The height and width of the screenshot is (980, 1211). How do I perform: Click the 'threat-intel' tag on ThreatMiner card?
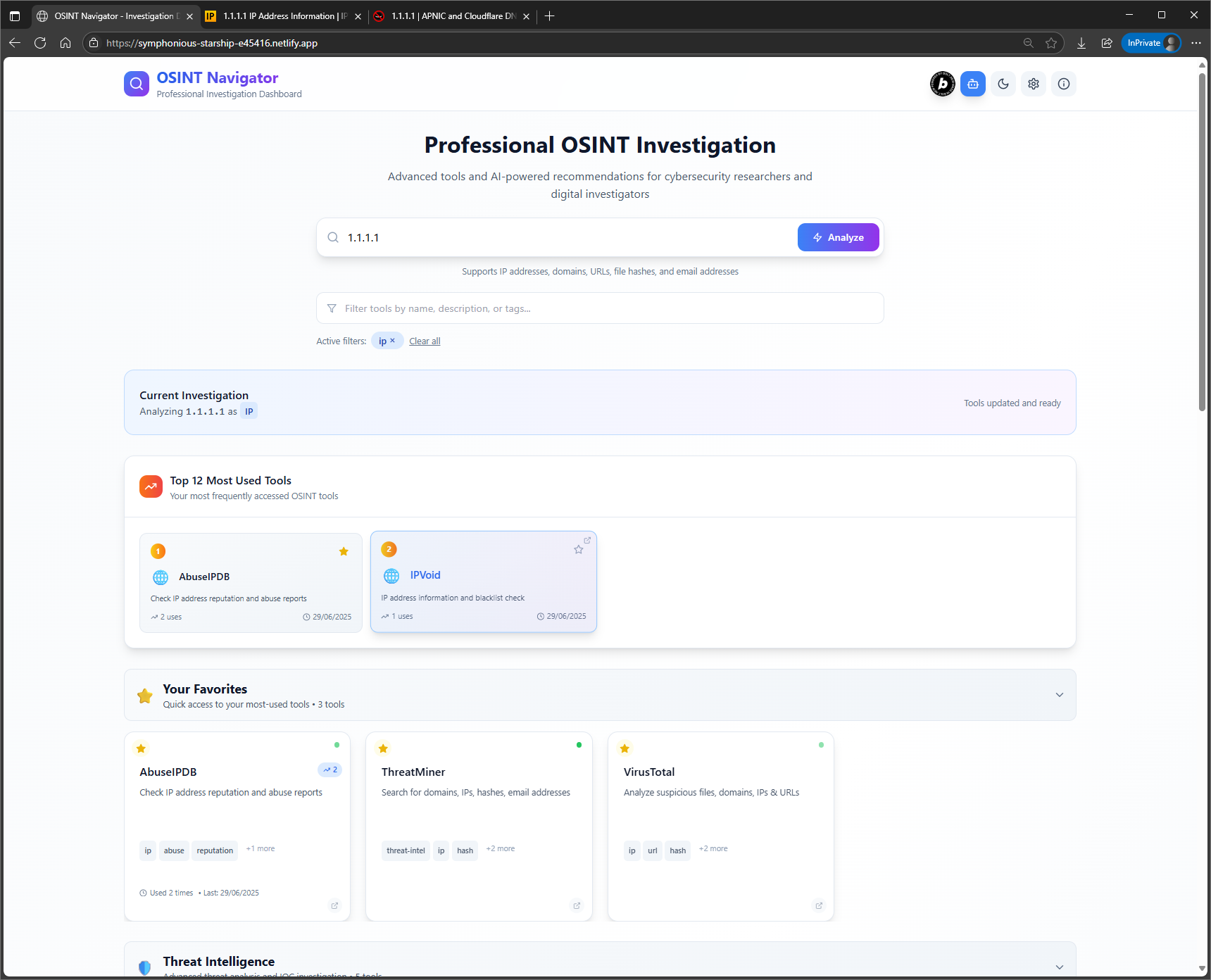tap(406, 850)
